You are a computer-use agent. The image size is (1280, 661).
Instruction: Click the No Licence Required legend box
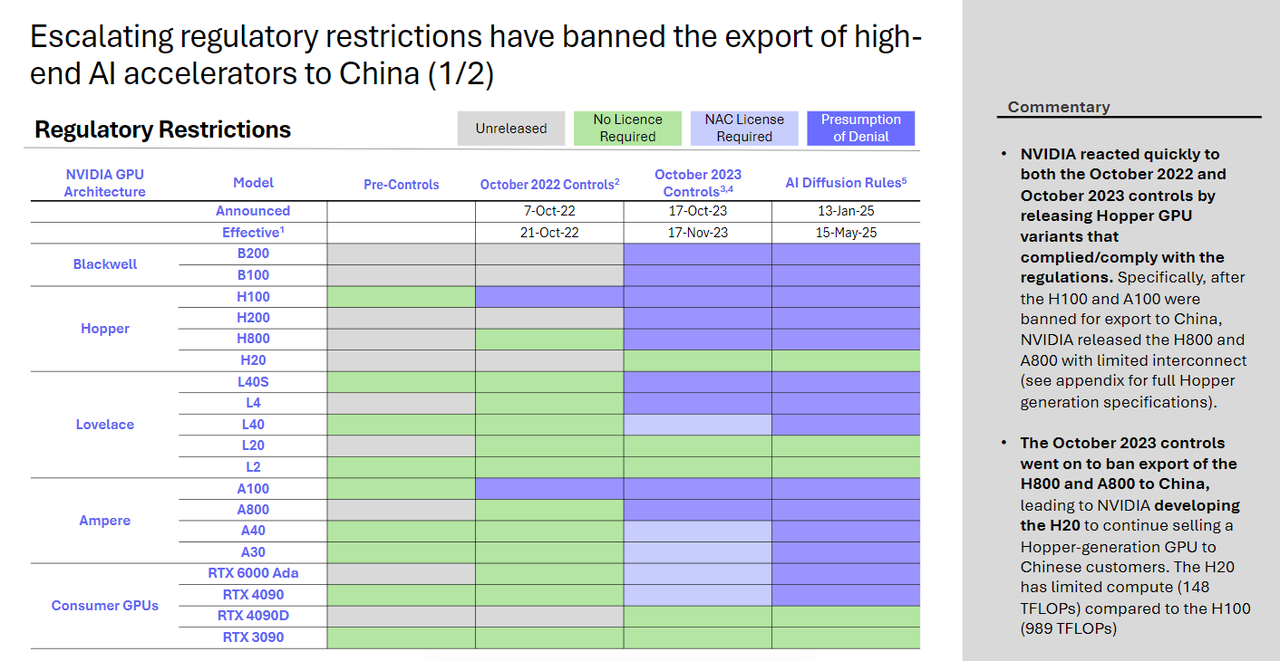[628, 128]
